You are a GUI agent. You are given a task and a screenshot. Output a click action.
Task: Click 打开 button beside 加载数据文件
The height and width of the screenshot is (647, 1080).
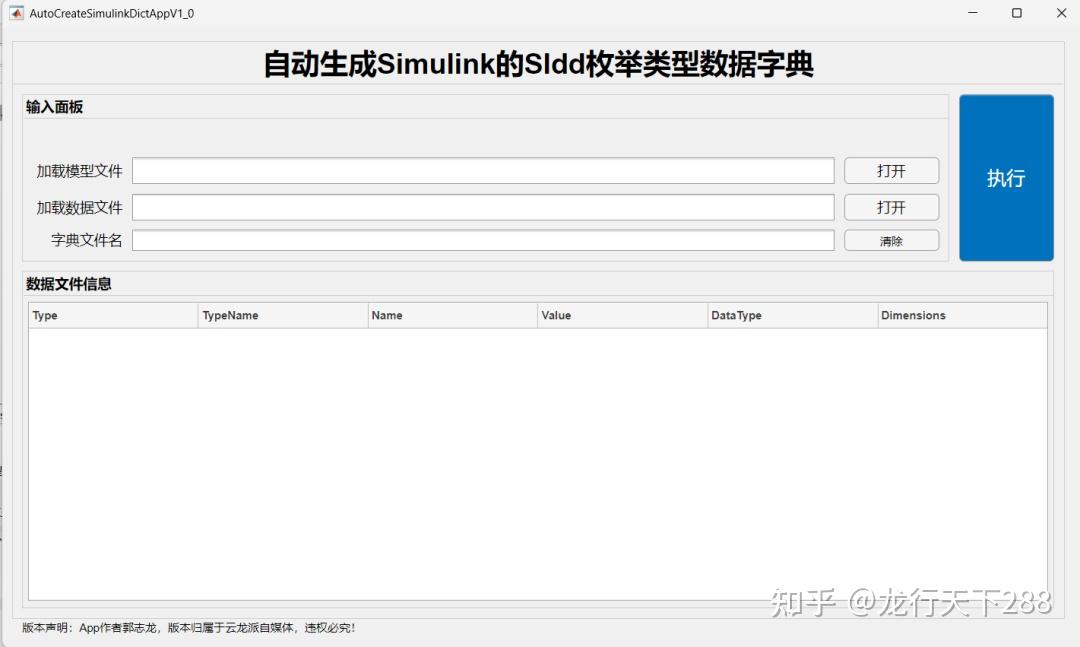pos(891,207)
